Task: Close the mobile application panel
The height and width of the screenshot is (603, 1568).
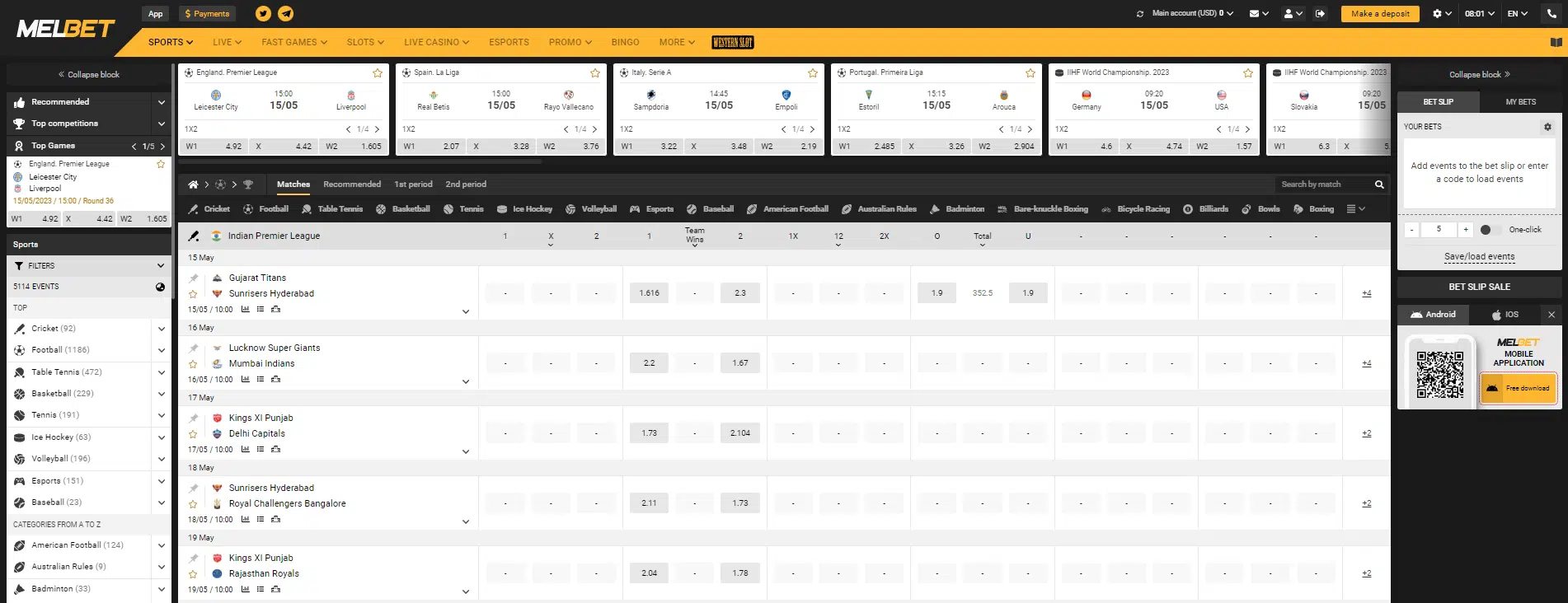Action: coord(1551,315)
